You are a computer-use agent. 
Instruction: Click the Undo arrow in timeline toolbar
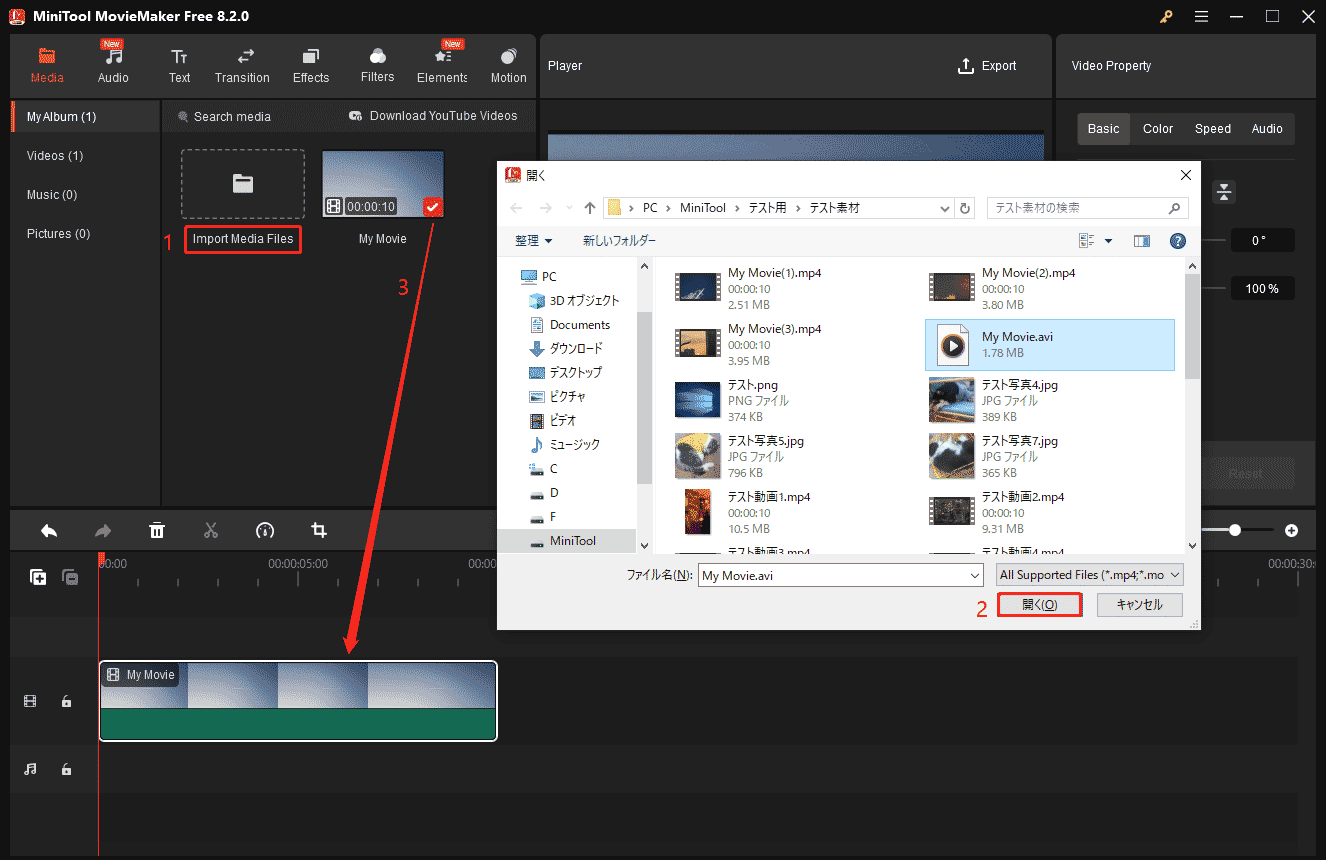(x=49, y=530)
